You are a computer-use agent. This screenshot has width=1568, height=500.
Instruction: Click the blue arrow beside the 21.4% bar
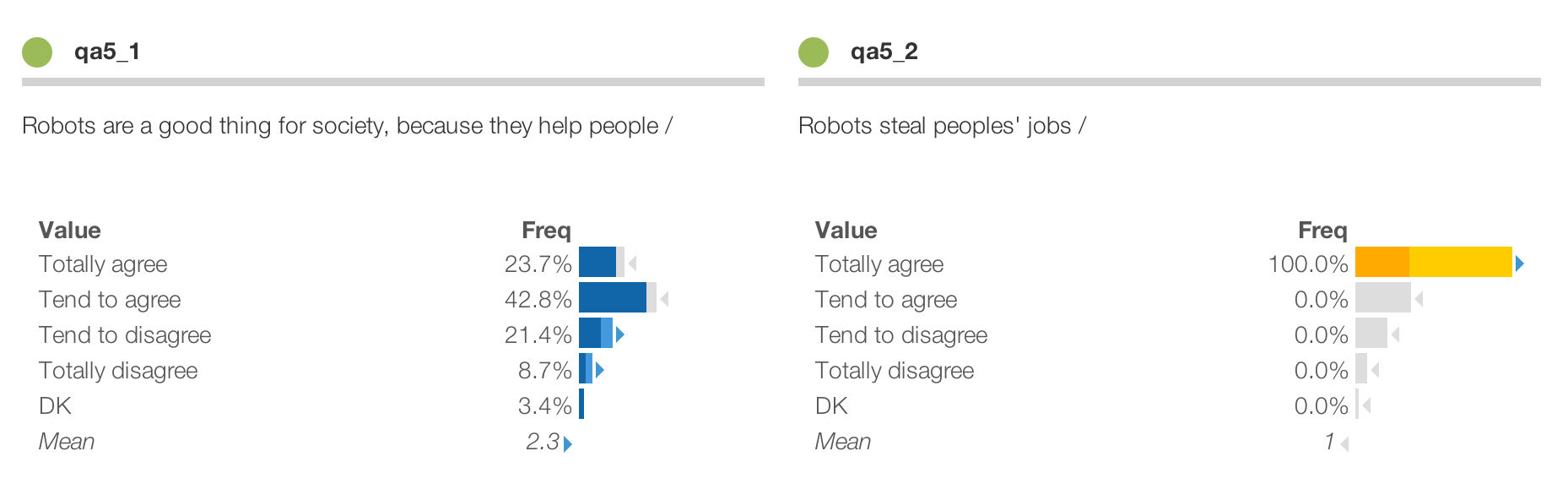620,334
